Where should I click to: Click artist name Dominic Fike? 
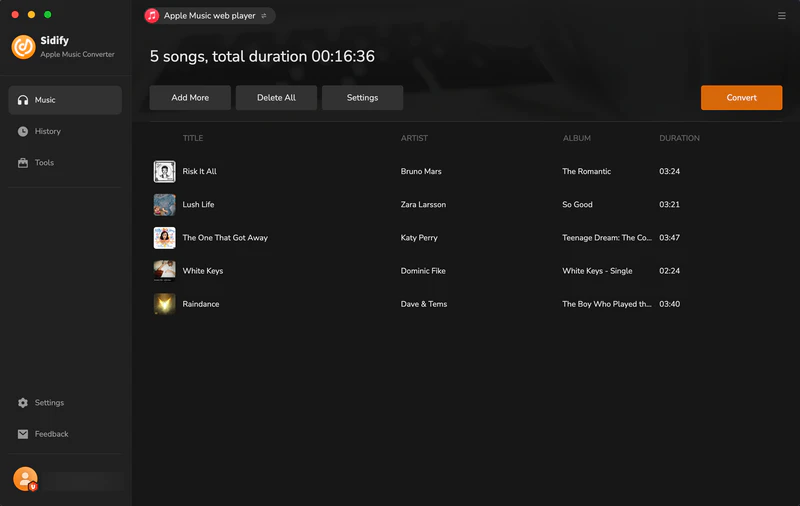pos(423,271)
